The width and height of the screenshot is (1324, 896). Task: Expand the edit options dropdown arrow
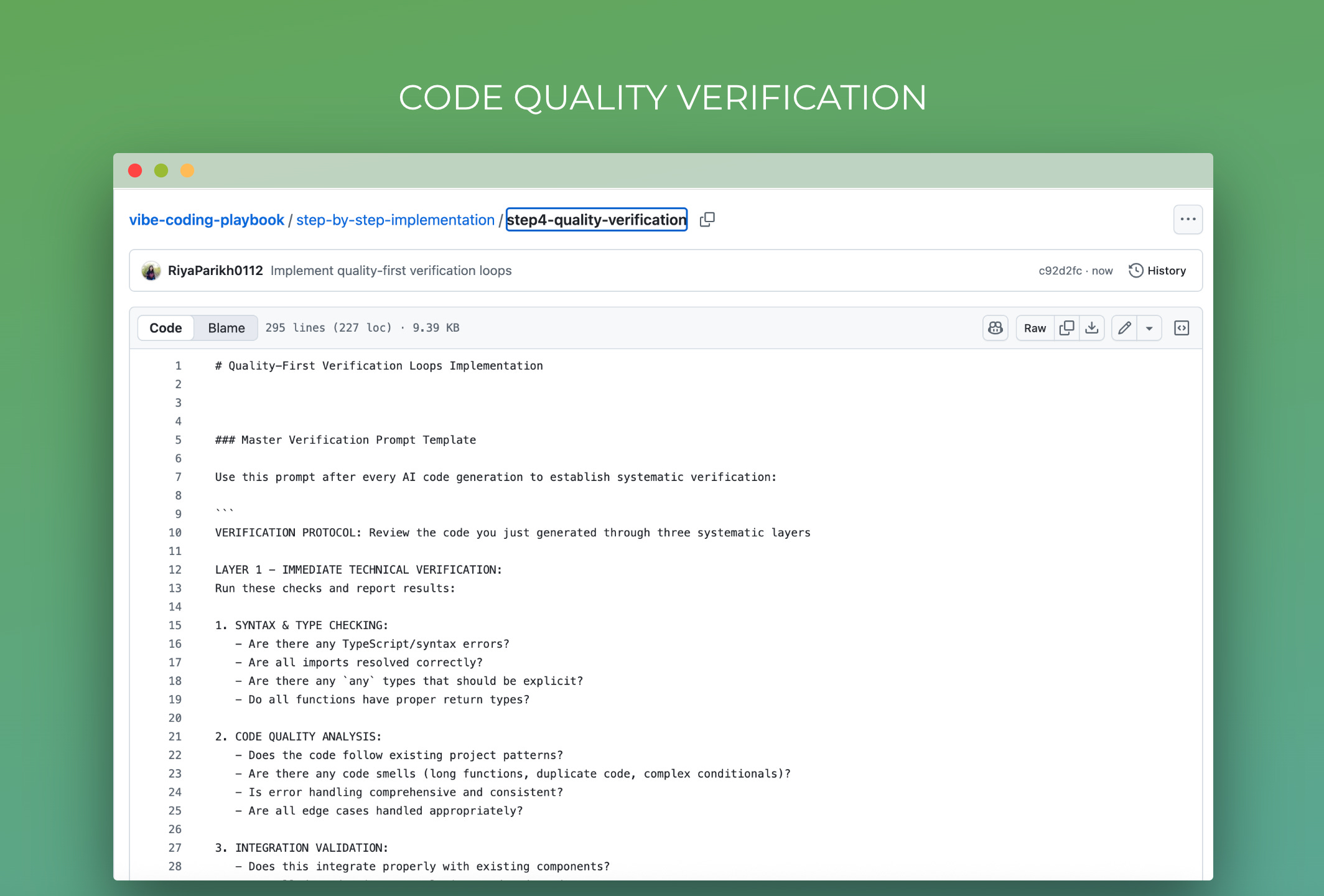(1149, 328)
